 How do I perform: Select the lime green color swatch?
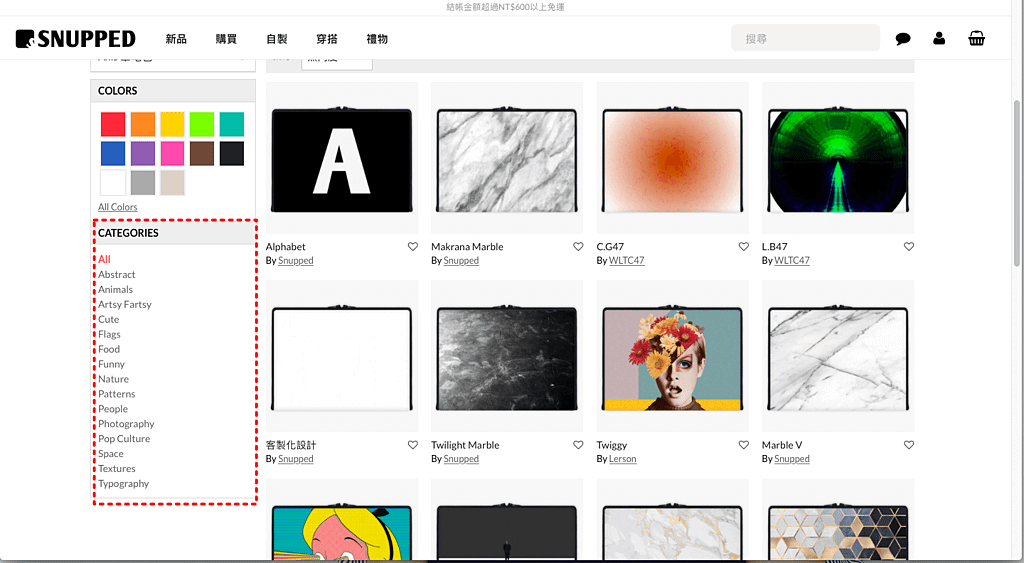(x=202, y=124)
